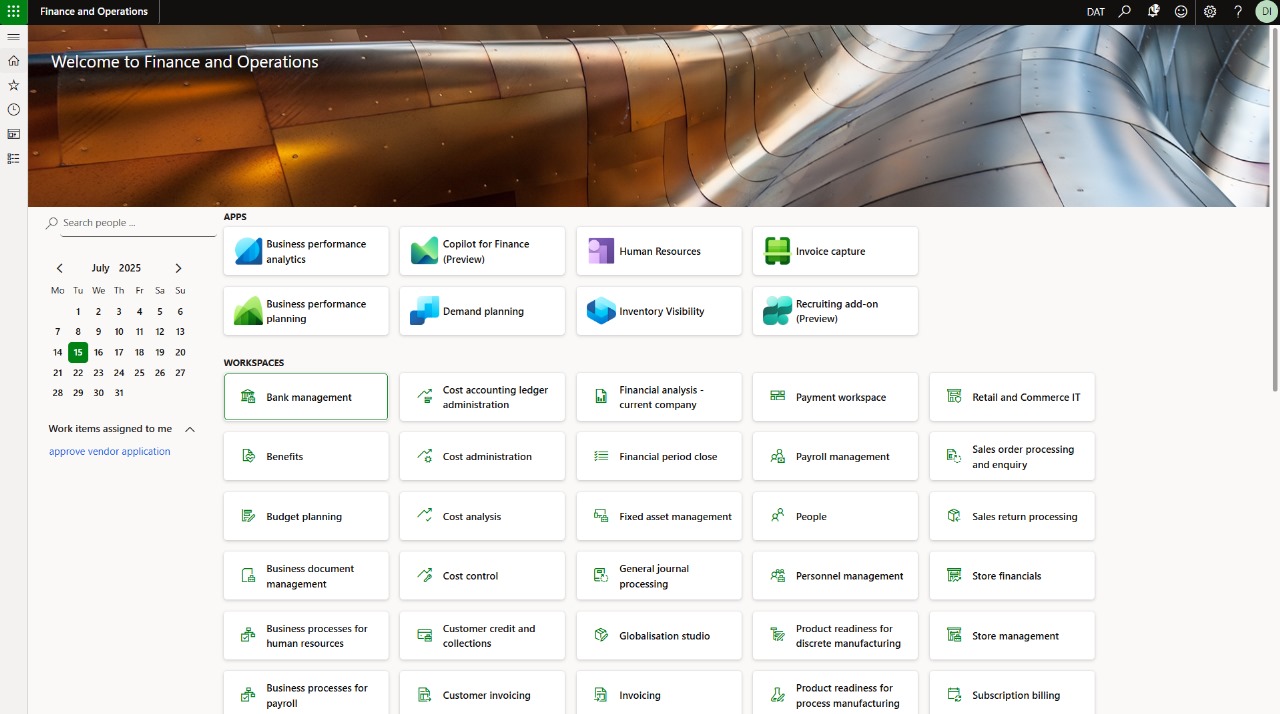Open the Store management workspace
1280x714 pixels.
(1012, 636)
